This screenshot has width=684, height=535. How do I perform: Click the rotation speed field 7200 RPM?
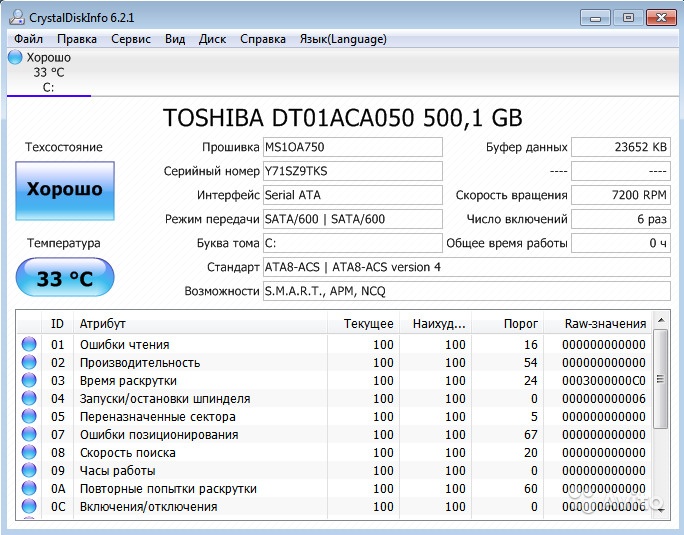[621, 195]
